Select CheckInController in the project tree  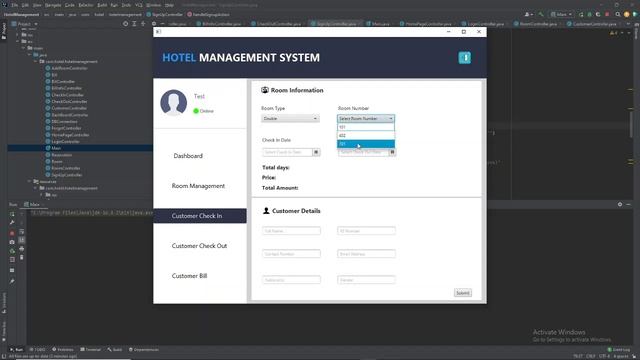[x=64, y=95]
